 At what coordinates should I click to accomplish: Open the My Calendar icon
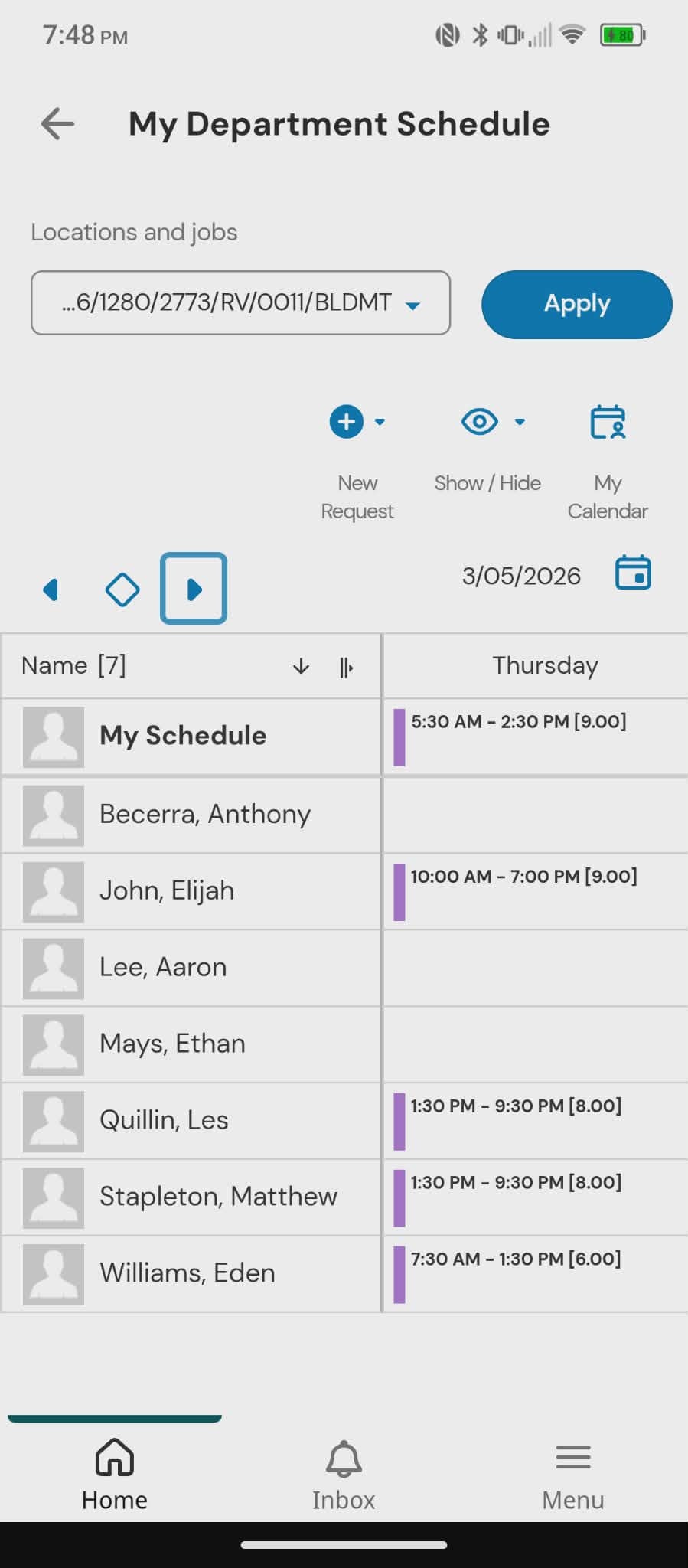[x=608, y=422]
